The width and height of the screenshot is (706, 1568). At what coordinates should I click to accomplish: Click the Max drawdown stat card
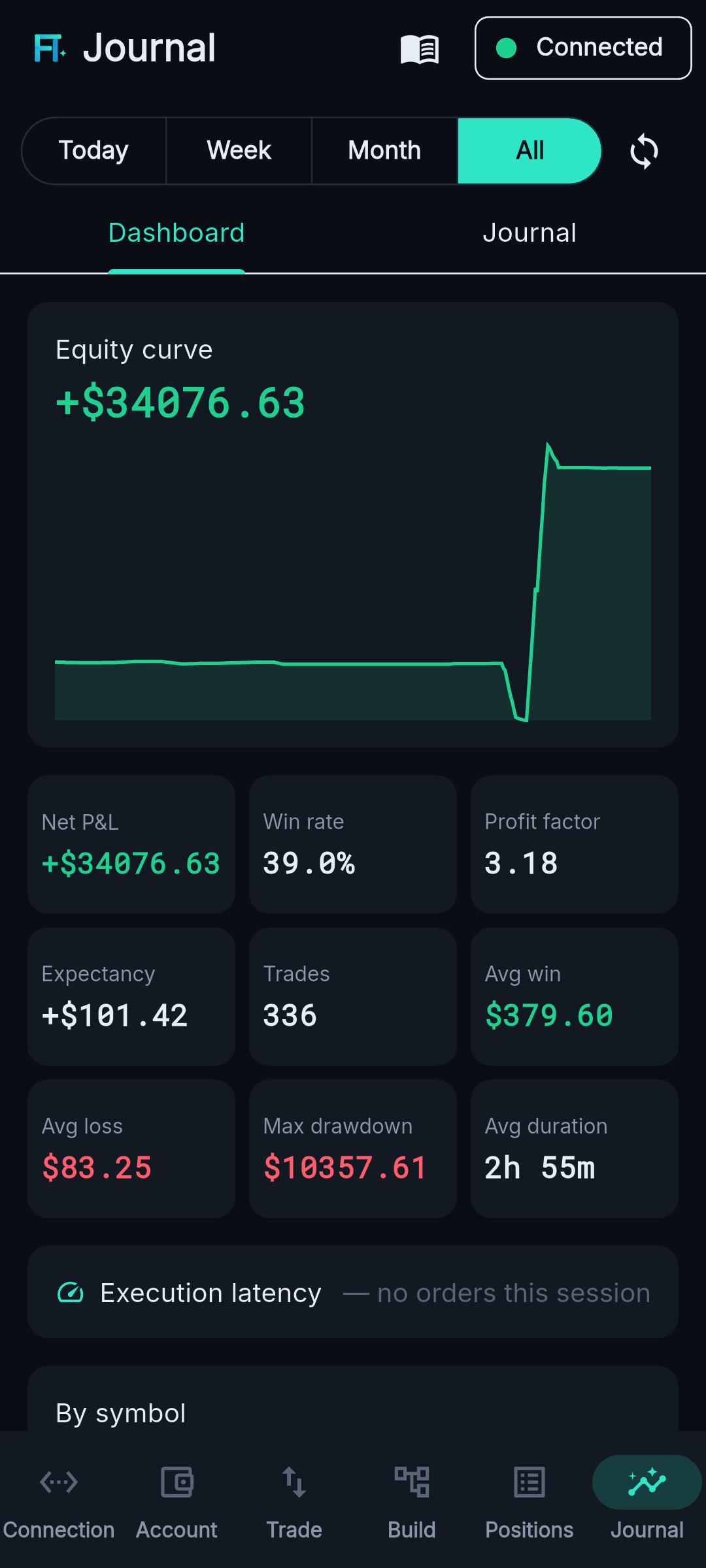(x=353, y=1149)
